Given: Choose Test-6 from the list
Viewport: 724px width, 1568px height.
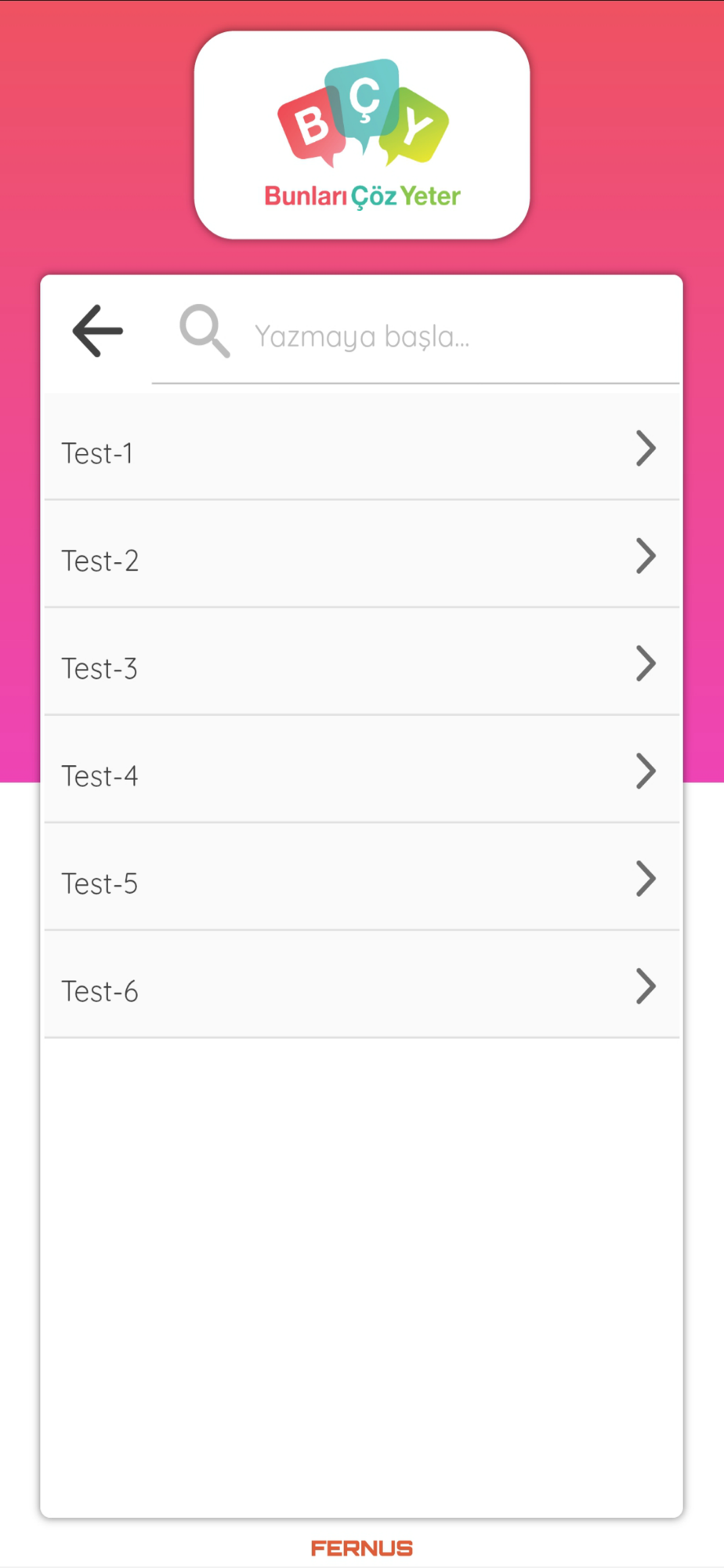Looking at the screenshot, I should coord(361,985).
